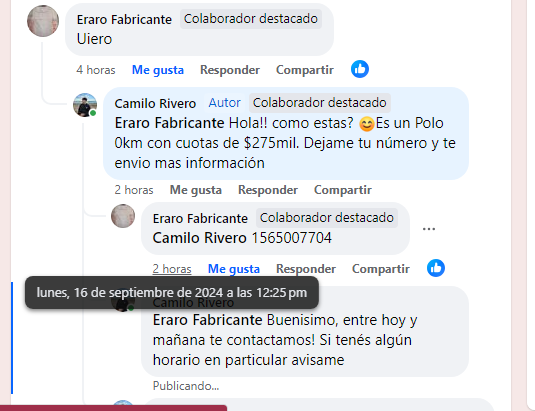Open Camilo Rivero's avatar on the Polo 0km reply

click(x=85, y=105)
